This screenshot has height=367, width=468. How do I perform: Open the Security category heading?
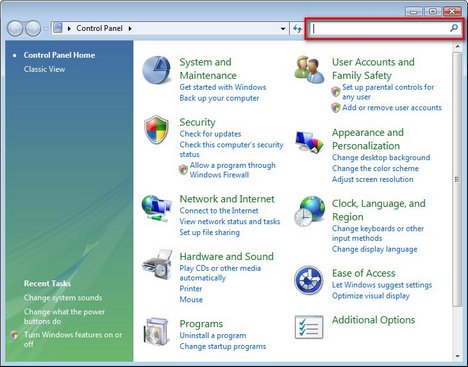click(x=197, y=122)
